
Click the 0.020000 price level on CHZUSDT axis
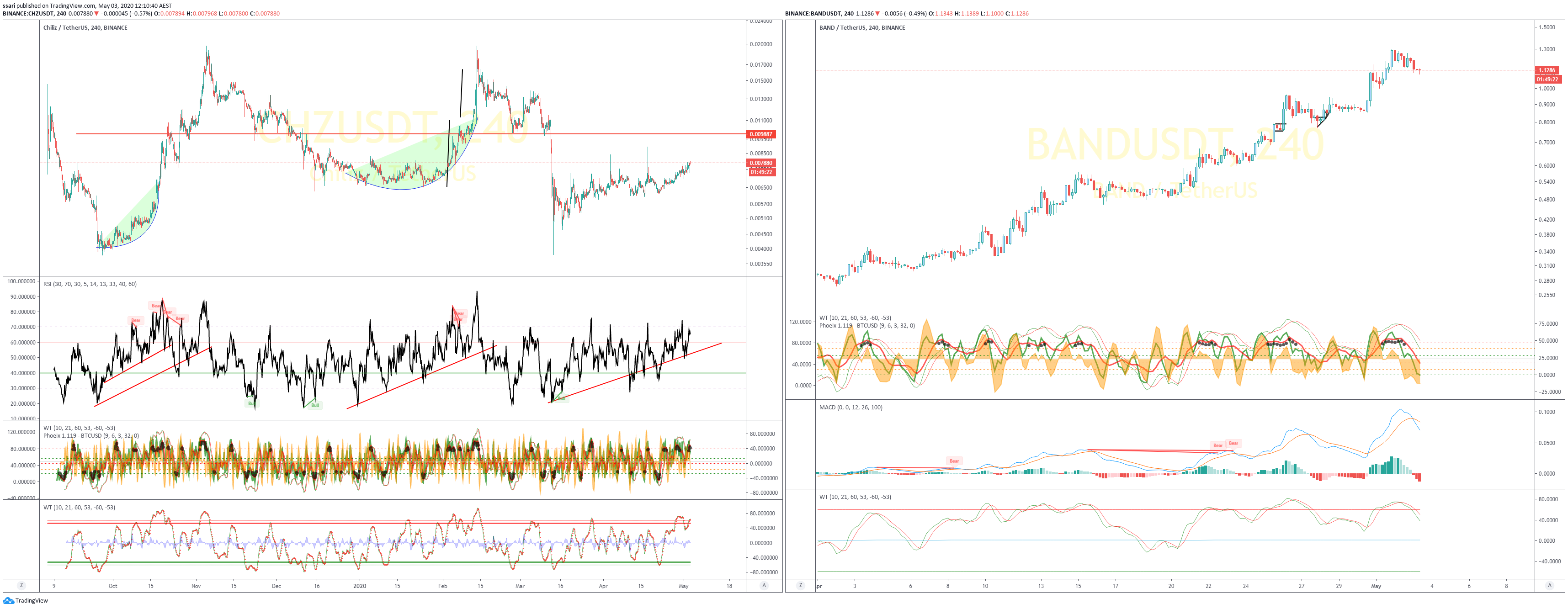(x=761, y=44)
